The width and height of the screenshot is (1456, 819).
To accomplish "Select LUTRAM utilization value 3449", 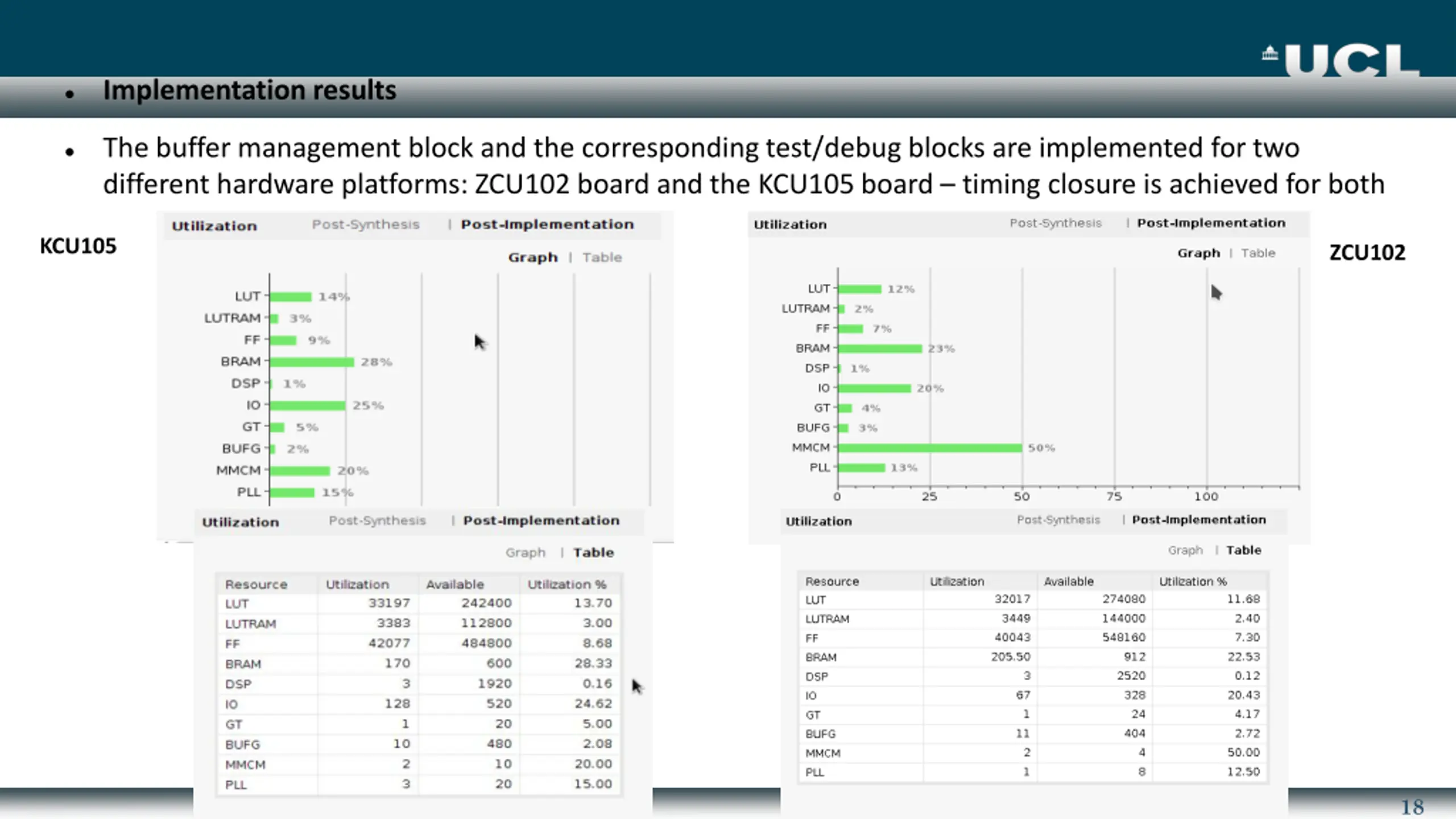I will tap(1016, 619).
